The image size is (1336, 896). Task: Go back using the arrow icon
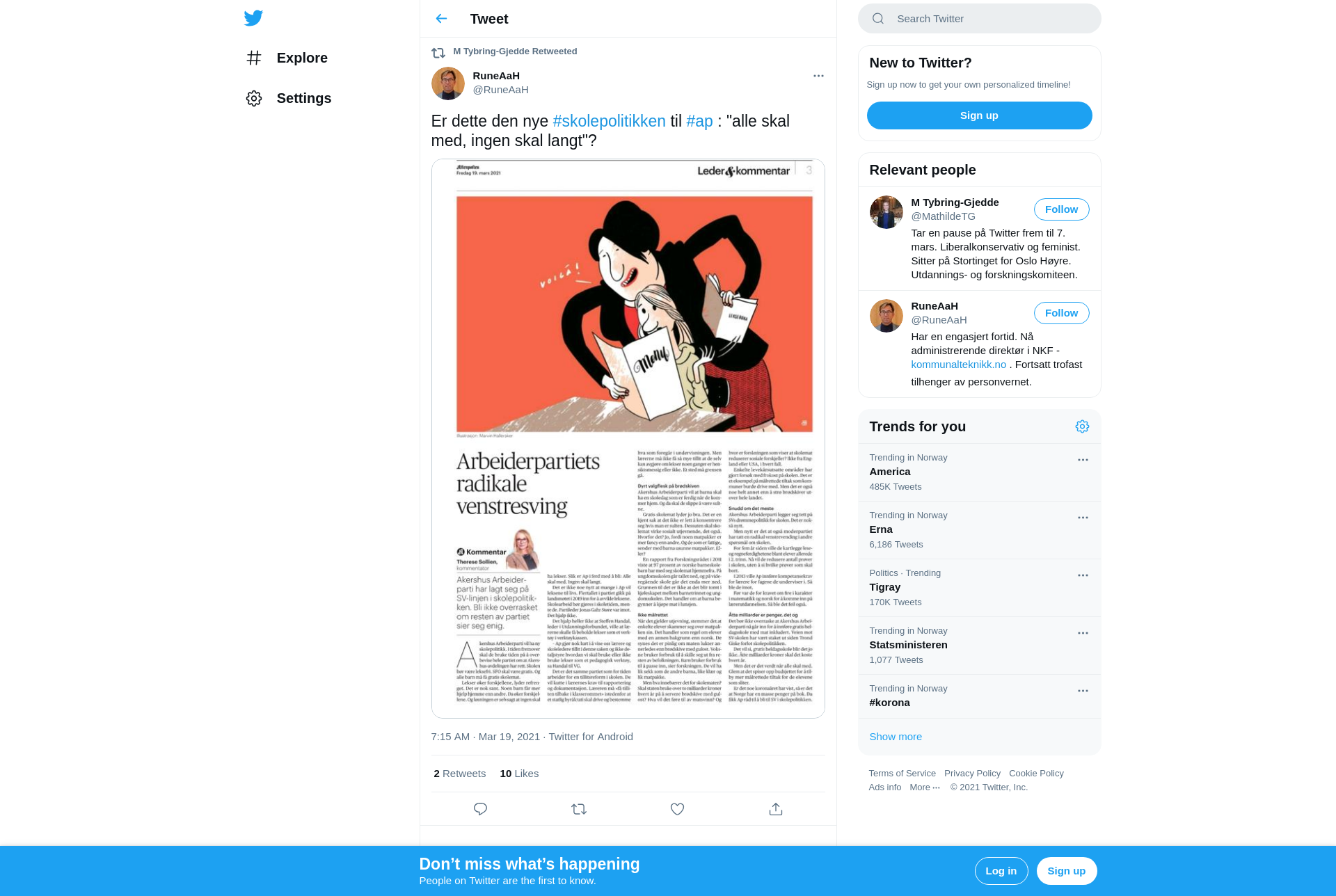point(441,19)
